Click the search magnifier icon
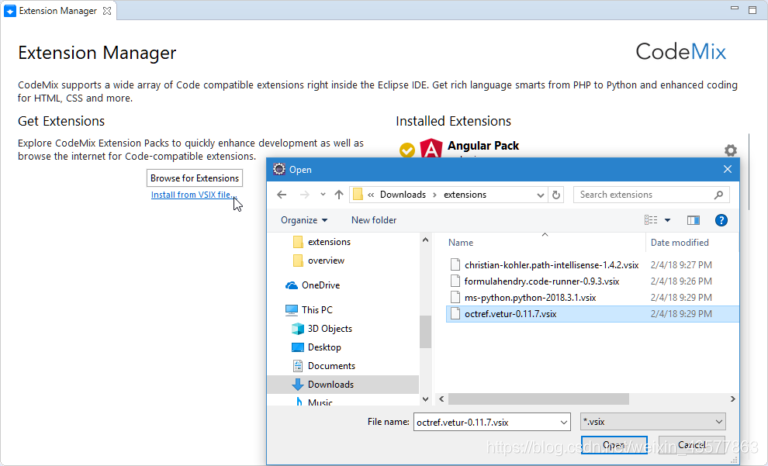The image size is (768, 466). [718, 195]
